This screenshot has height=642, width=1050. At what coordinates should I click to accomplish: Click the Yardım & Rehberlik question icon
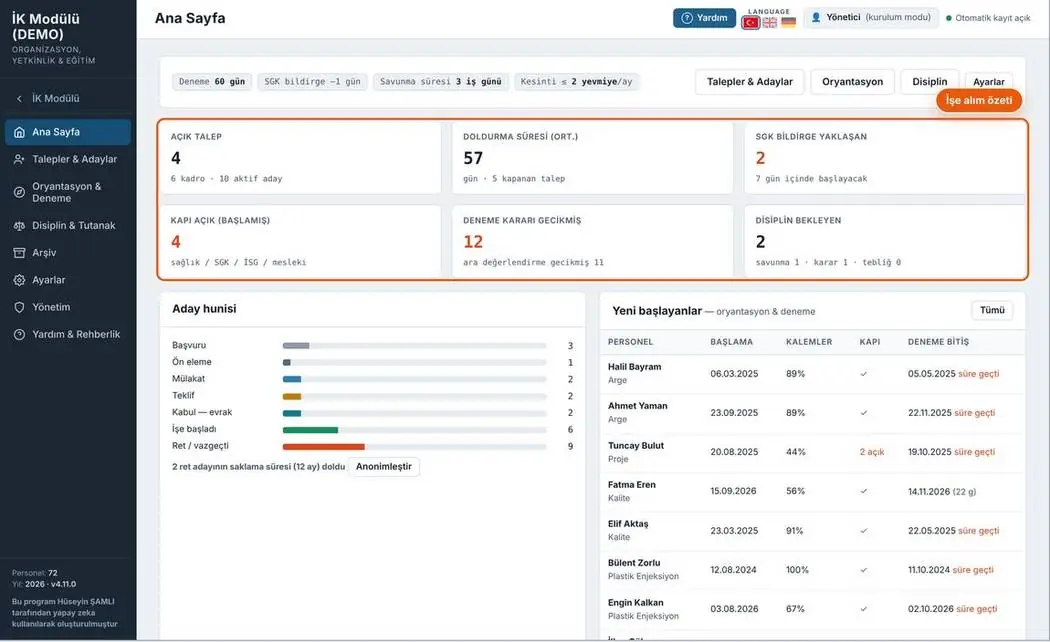pos(19,335)
